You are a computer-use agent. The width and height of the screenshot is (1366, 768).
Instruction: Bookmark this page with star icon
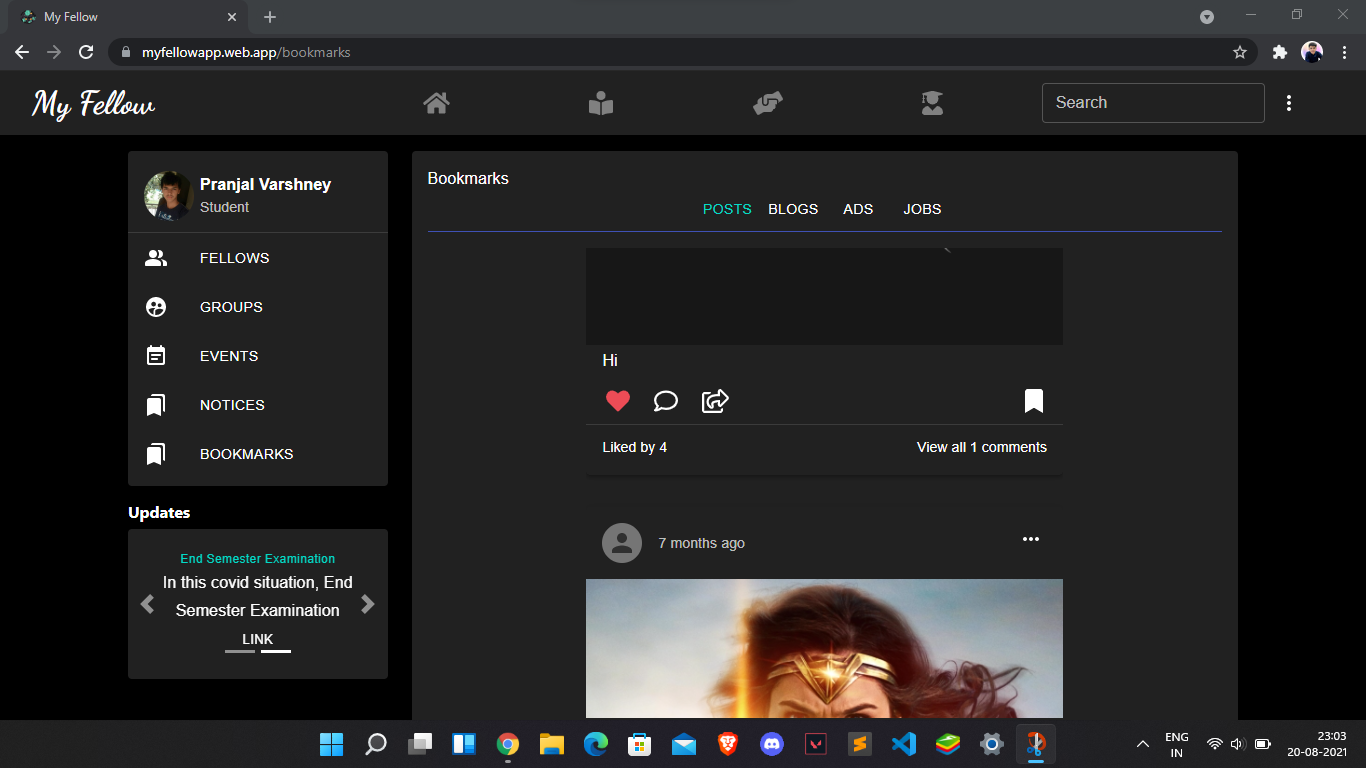[x=1240, y=52]
